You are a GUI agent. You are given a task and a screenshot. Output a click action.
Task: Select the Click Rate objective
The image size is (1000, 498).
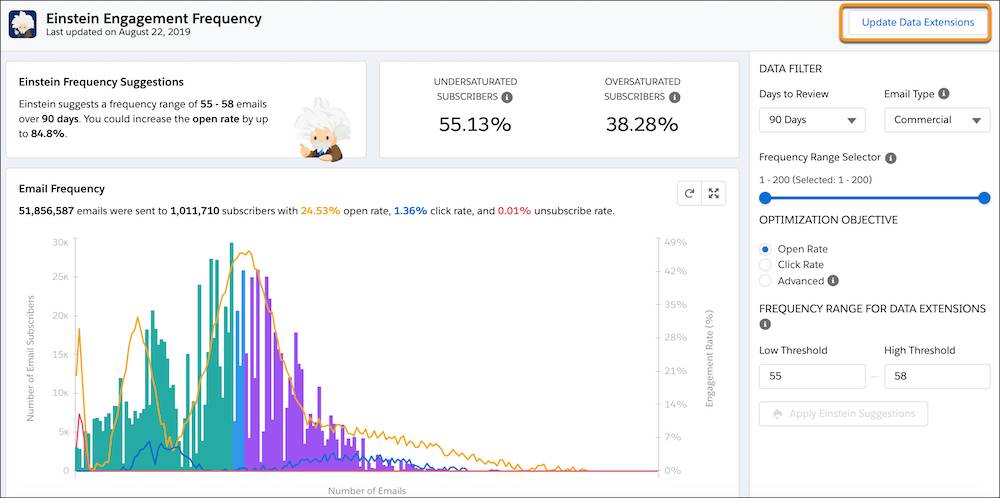tap(765, 265)
